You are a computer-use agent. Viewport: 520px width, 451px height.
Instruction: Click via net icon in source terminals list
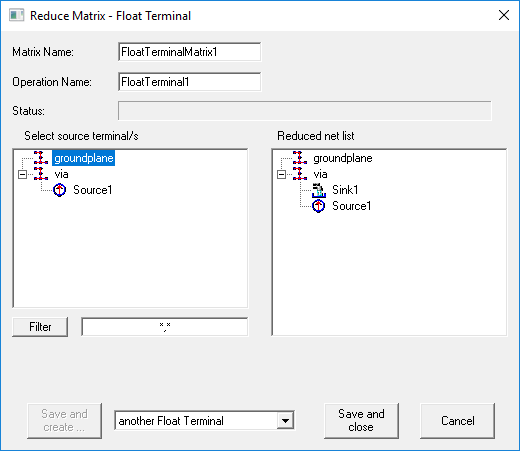41,174
